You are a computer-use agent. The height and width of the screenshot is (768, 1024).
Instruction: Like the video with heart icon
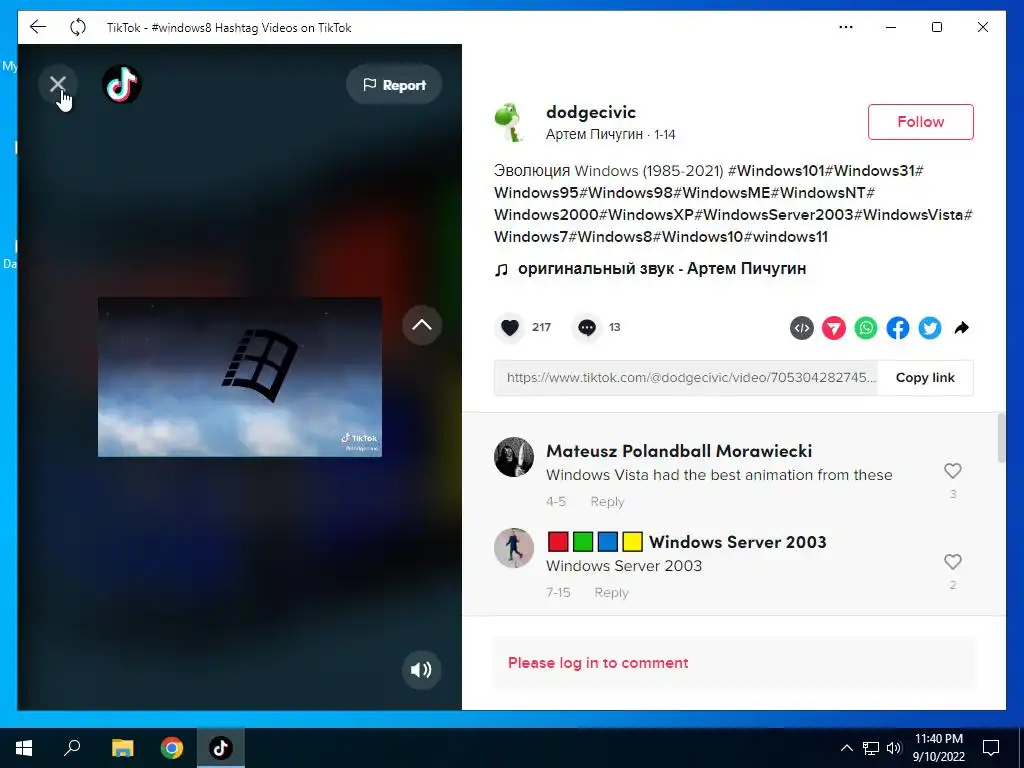coord(510,327)
